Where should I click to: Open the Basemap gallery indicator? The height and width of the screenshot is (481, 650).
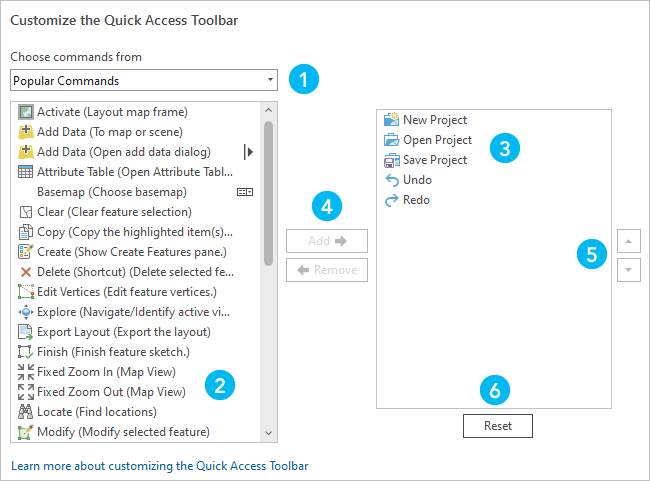244,192
